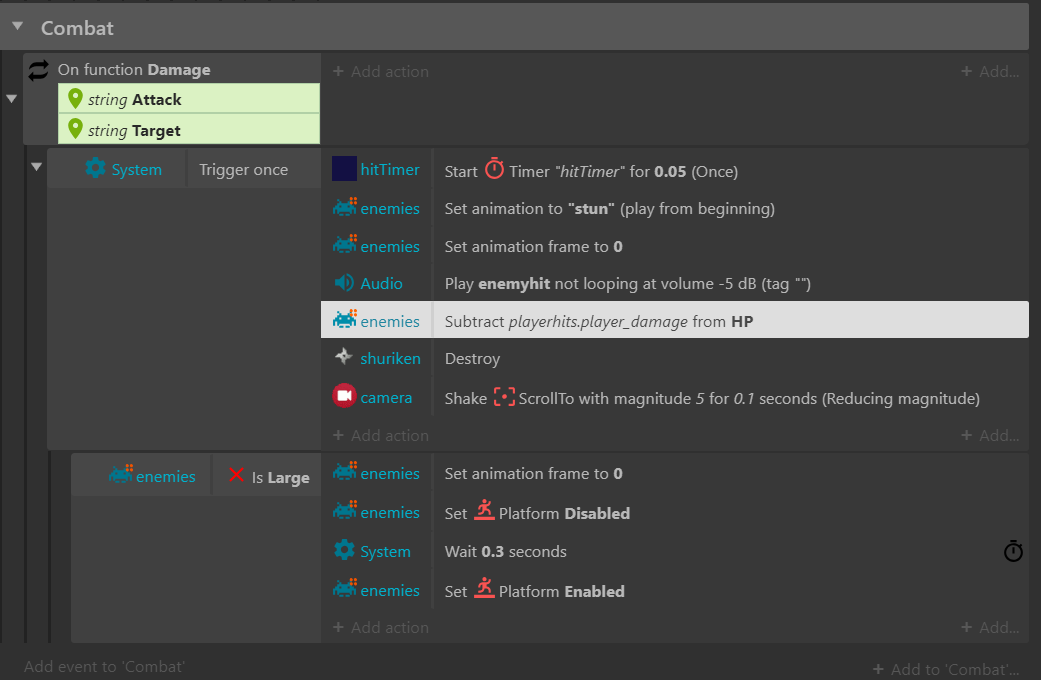Image resolution: width=1041 pixels, height=680 pixels.
Task: Click enemies name in Is Large condition
Action: (x=165, y=477)
